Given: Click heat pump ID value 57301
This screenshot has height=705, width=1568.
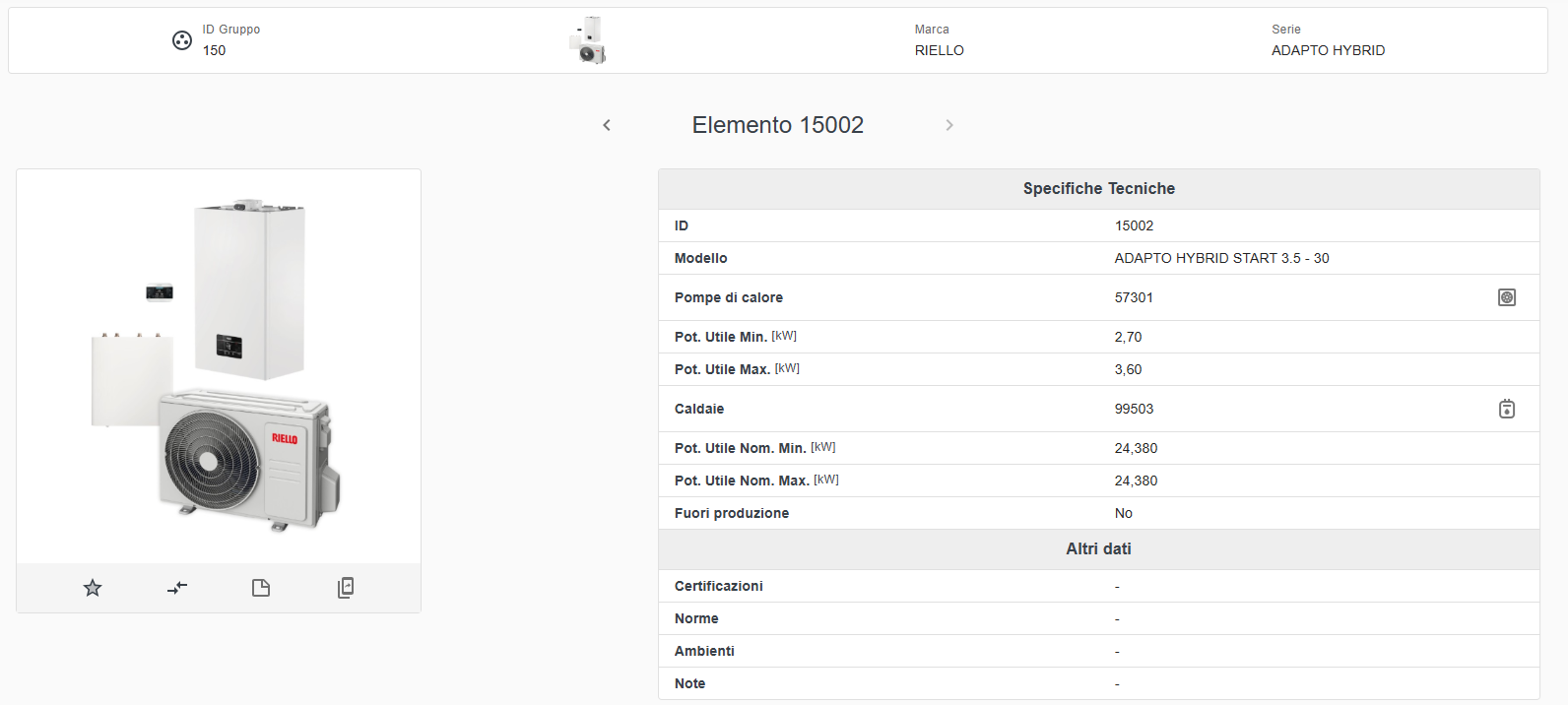Looking at the screenshot, I should [x=1134, y=297].
